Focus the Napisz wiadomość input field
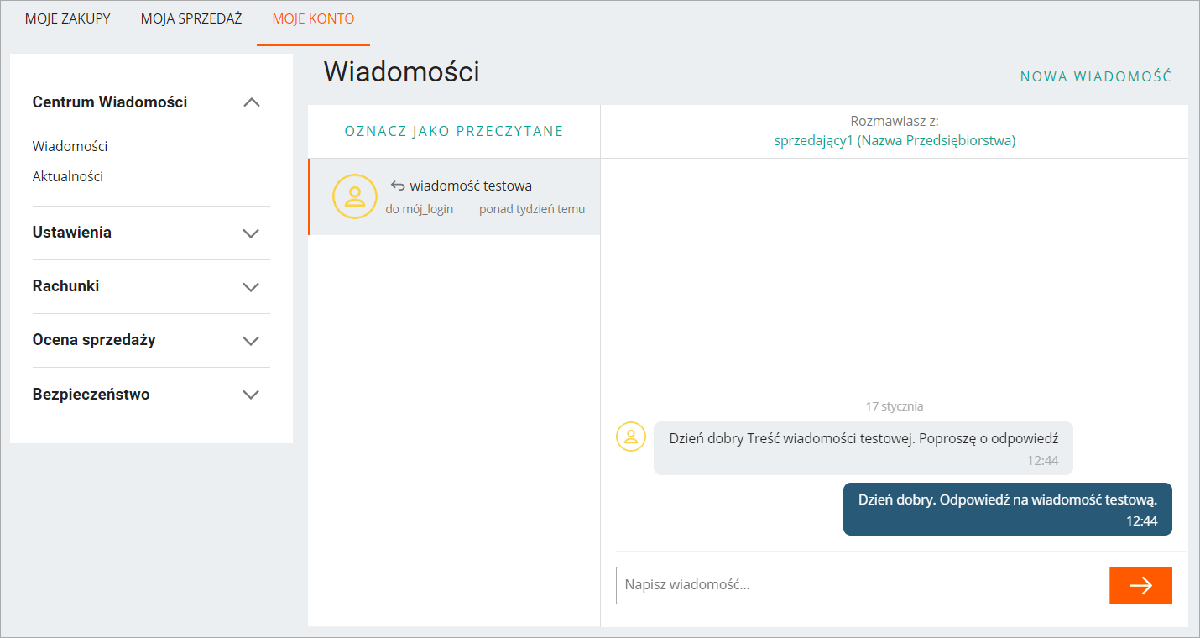This screenshot has height=638, width=1200. 860,584
